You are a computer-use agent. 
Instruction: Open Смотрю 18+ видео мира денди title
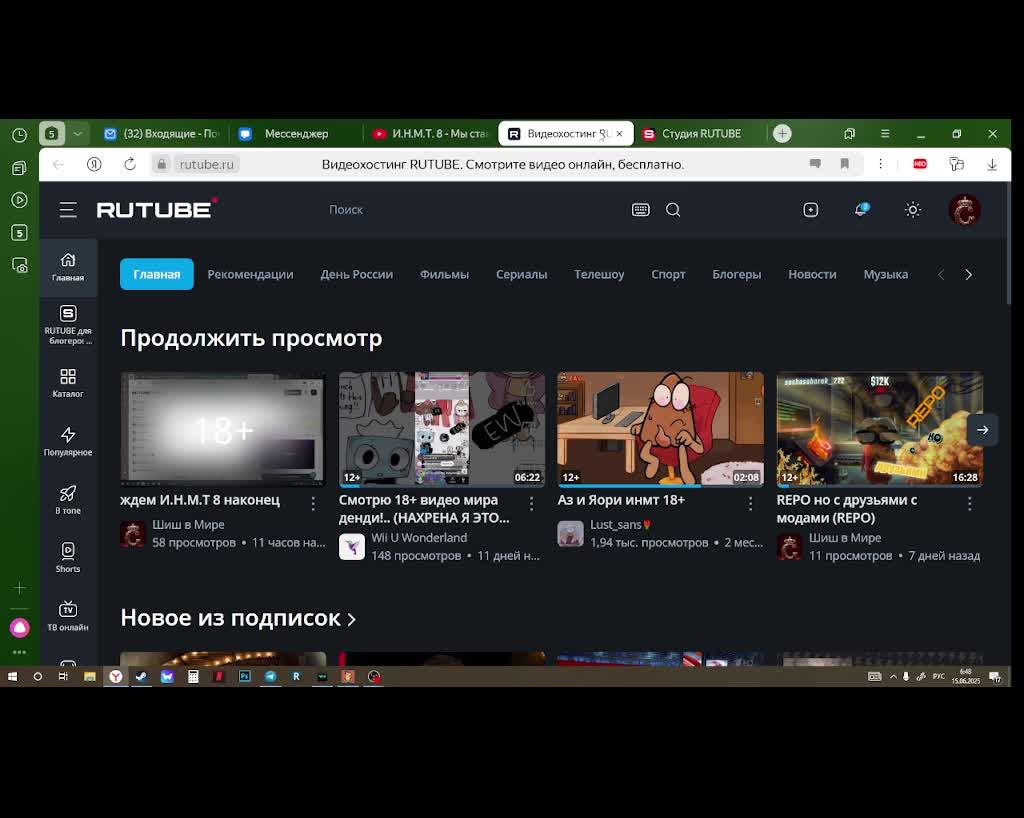424,509
